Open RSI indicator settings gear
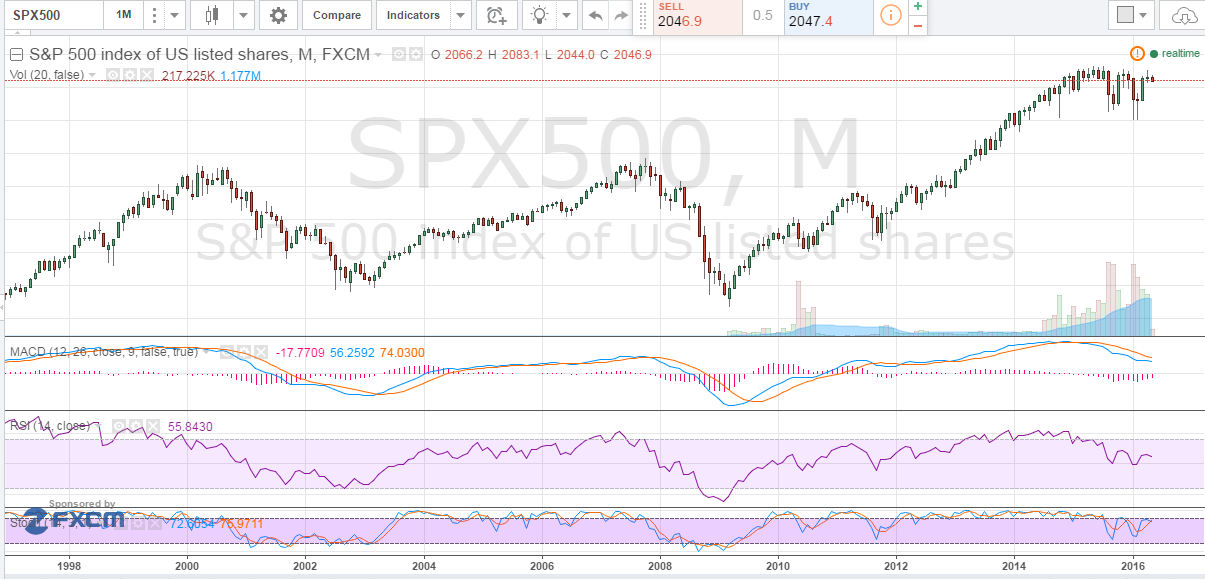This screenshot has width=1205, height=580. [135, 426]
